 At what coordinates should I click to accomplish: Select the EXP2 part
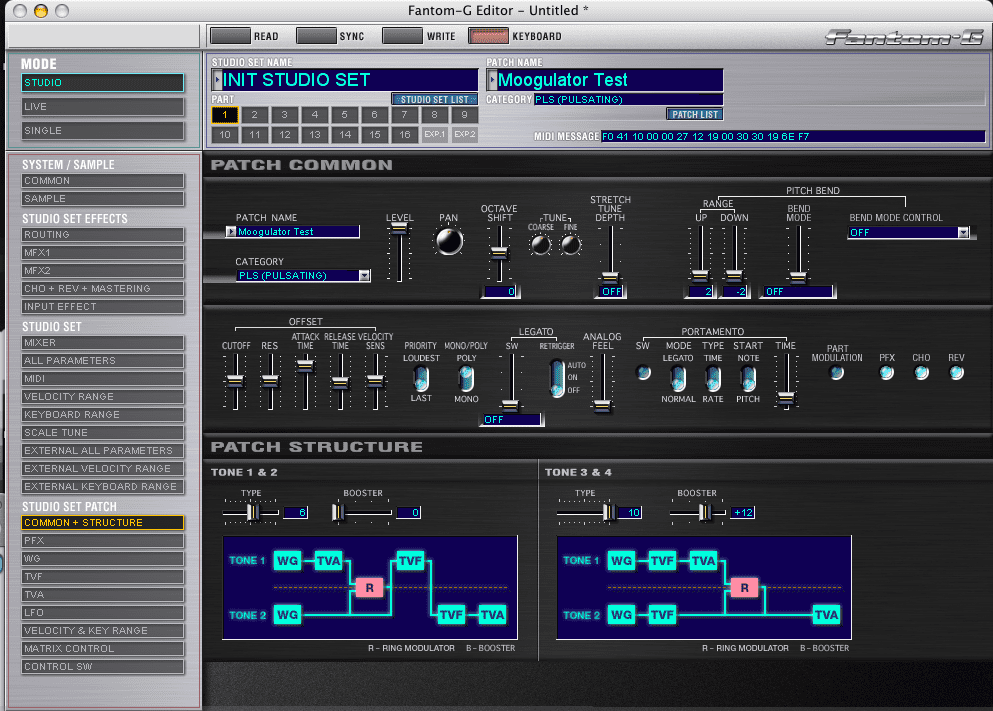tap(465, 134)
